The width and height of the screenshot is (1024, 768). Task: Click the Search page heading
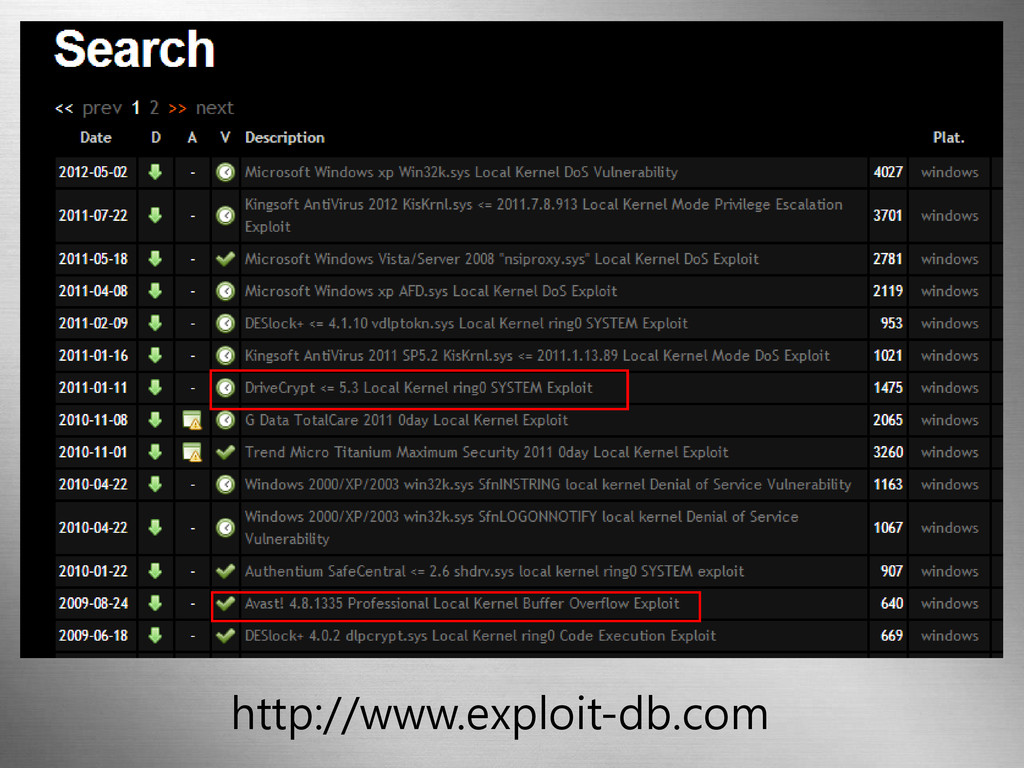[135, 49]
